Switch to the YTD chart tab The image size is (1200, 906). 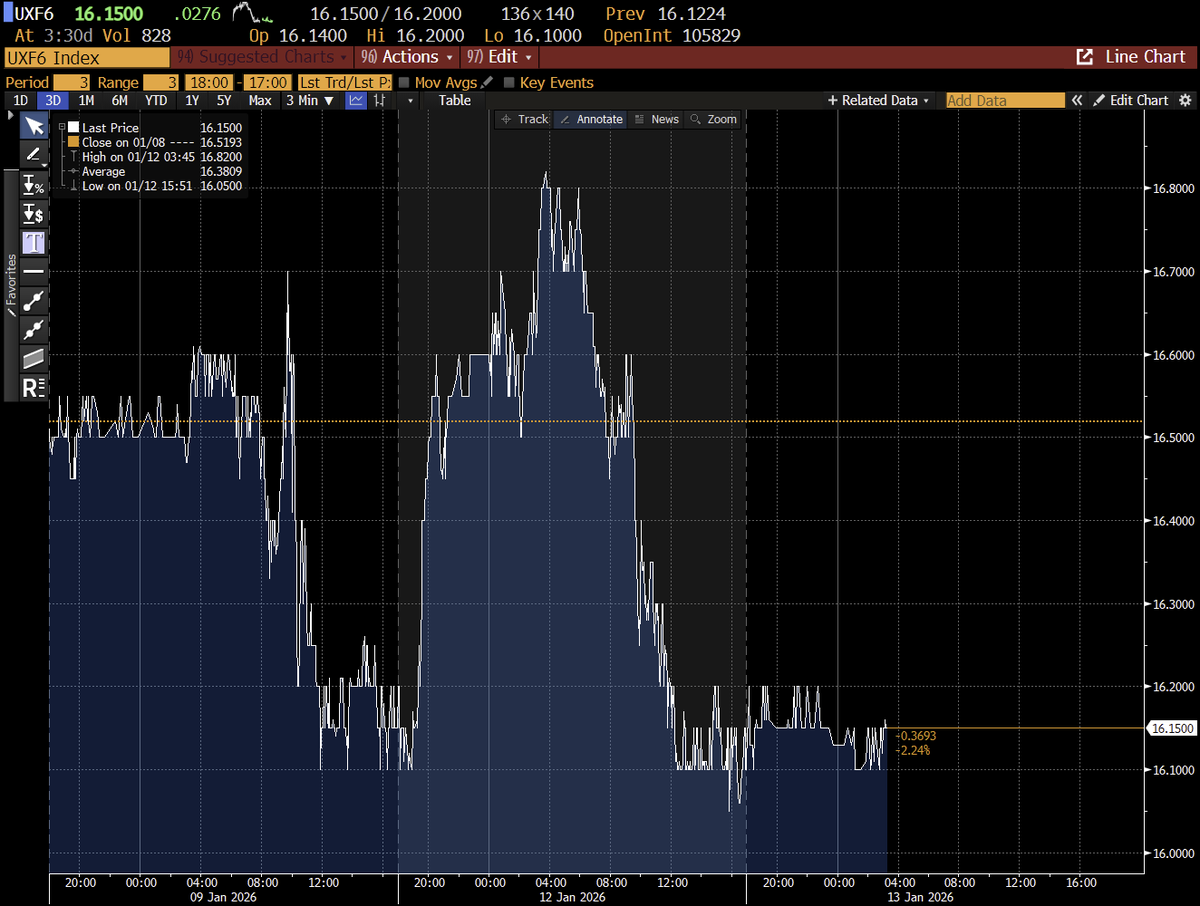(156, 100)
